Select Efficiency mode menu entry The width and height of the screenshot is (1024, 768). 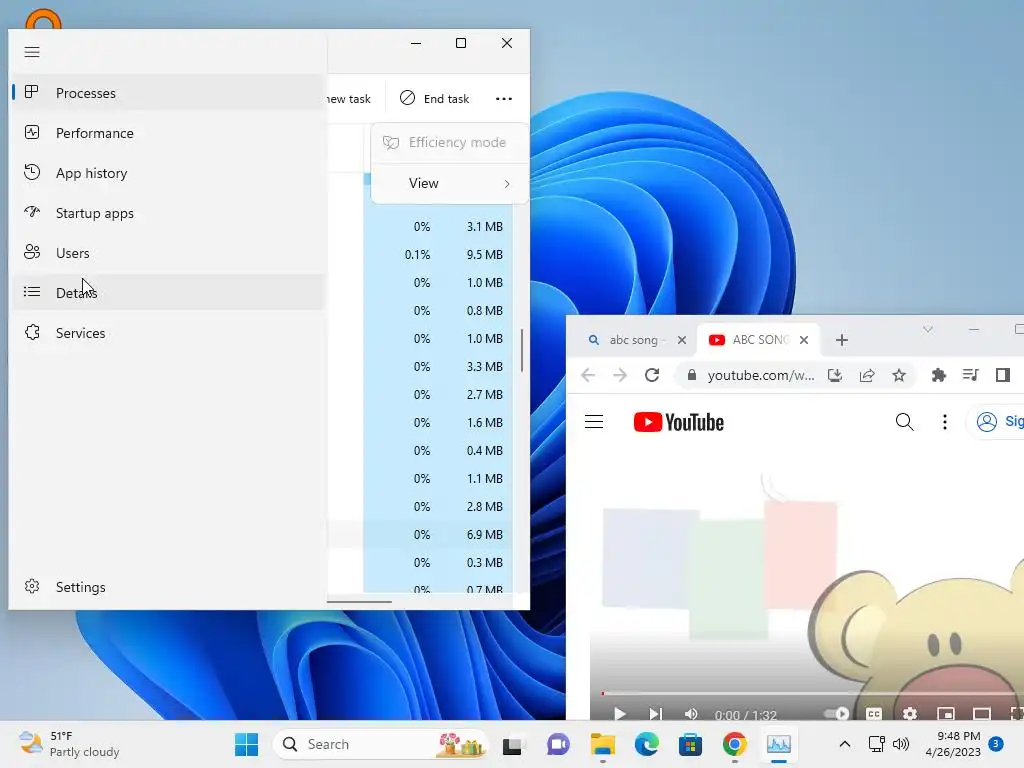(449, 142)
